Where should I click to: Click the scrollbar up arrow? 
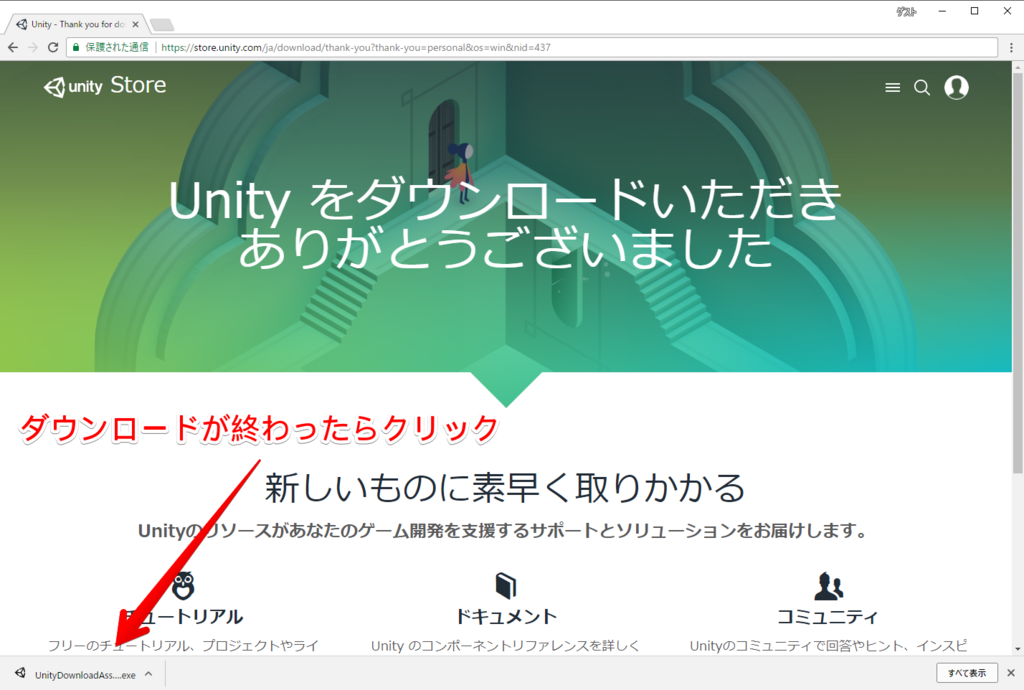[x=1017, y=67]
